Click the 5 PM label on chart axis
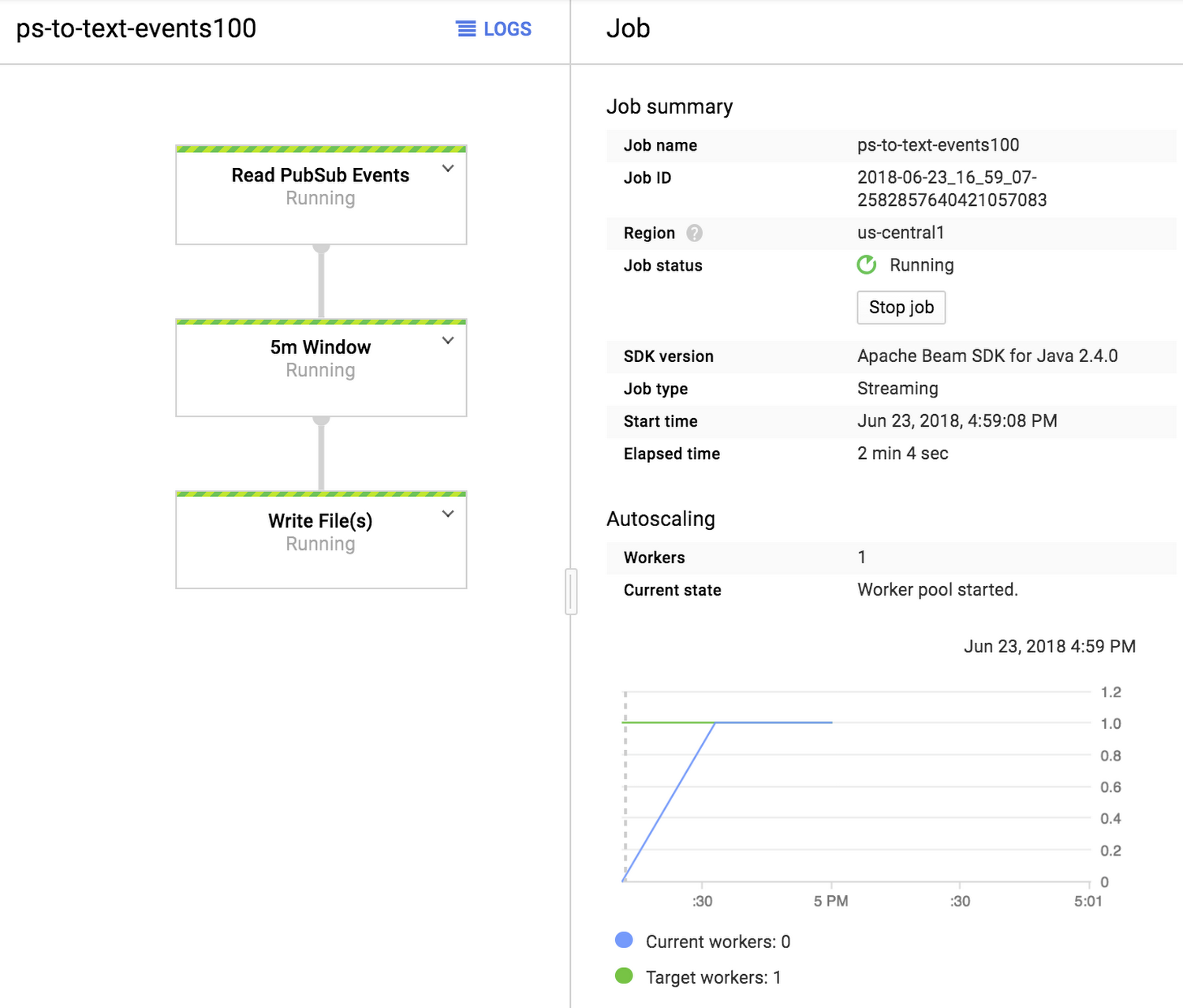 click(831, 901)
